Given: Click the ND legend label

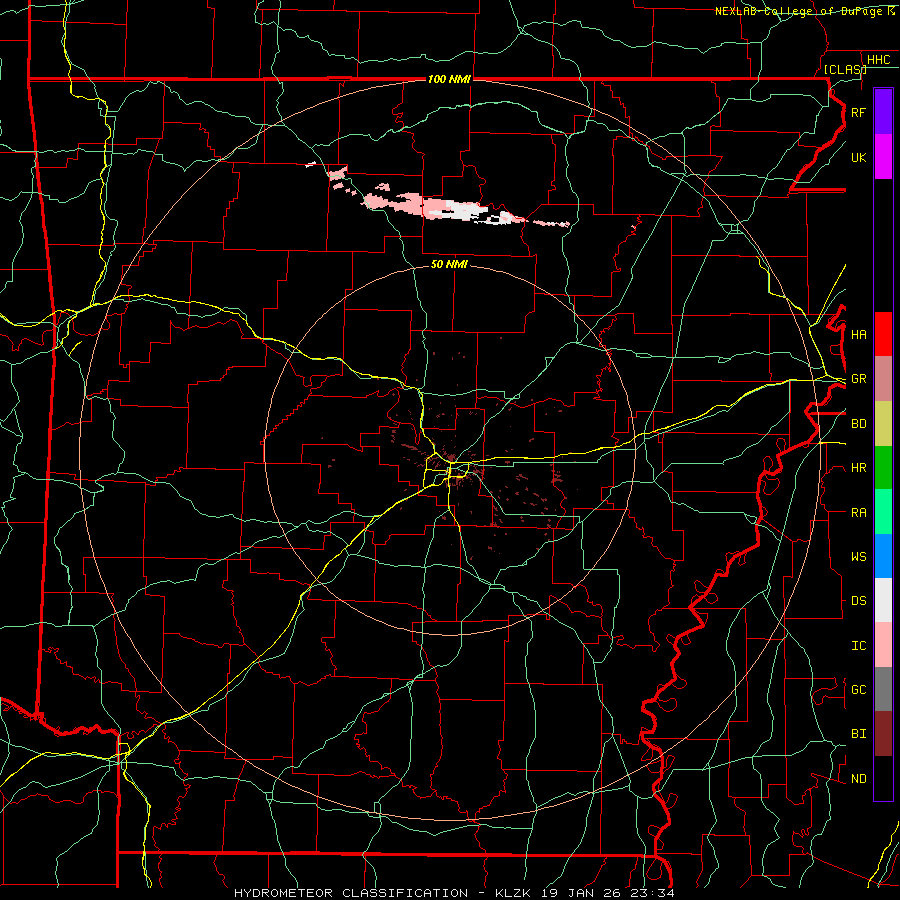Looking at the screenshot, I should tap(858, 779).
